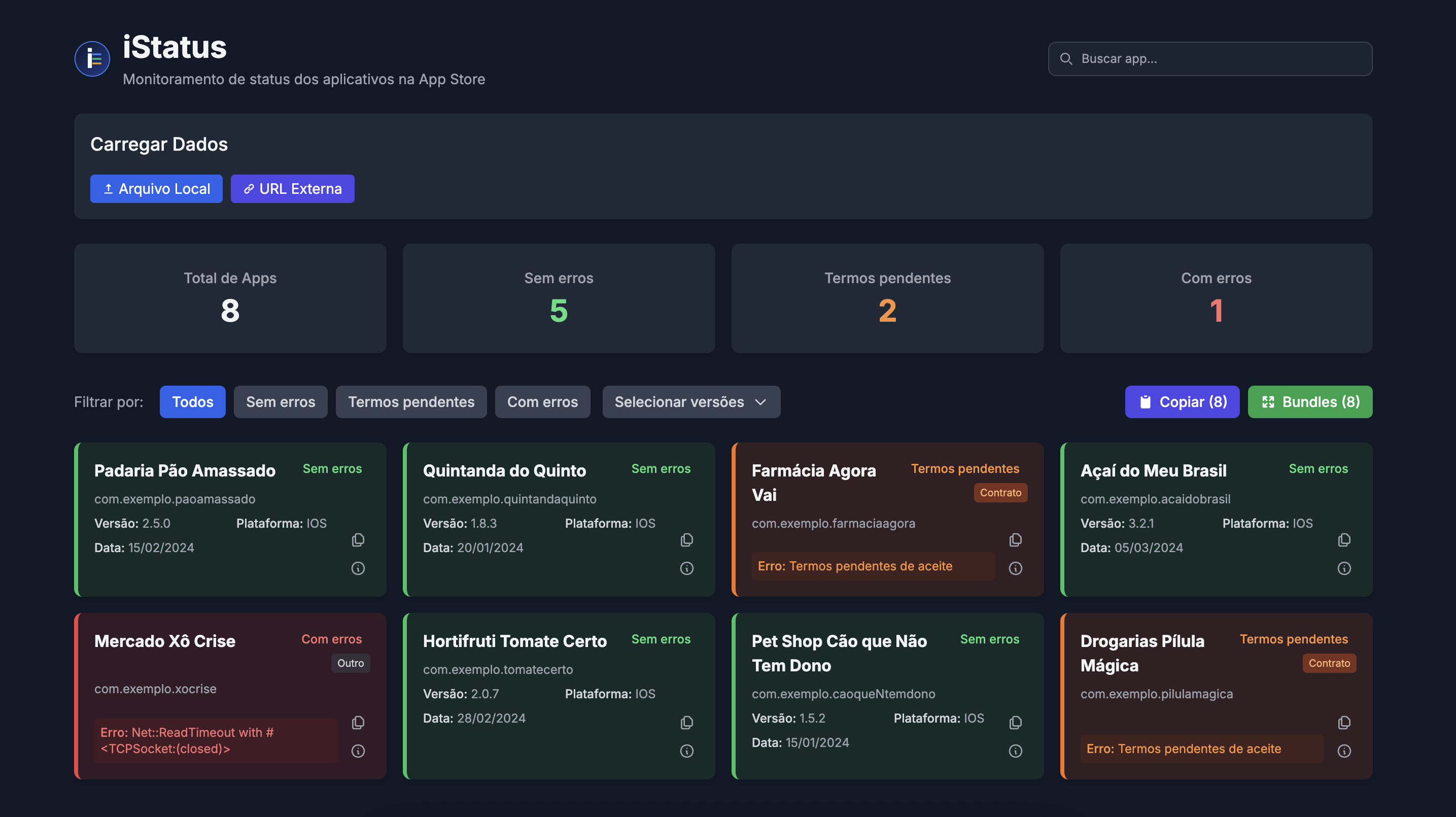The height and width of the screenshot is (817, 1456).
Task: Click the Termos pendentes summary card
Action: 887,298
